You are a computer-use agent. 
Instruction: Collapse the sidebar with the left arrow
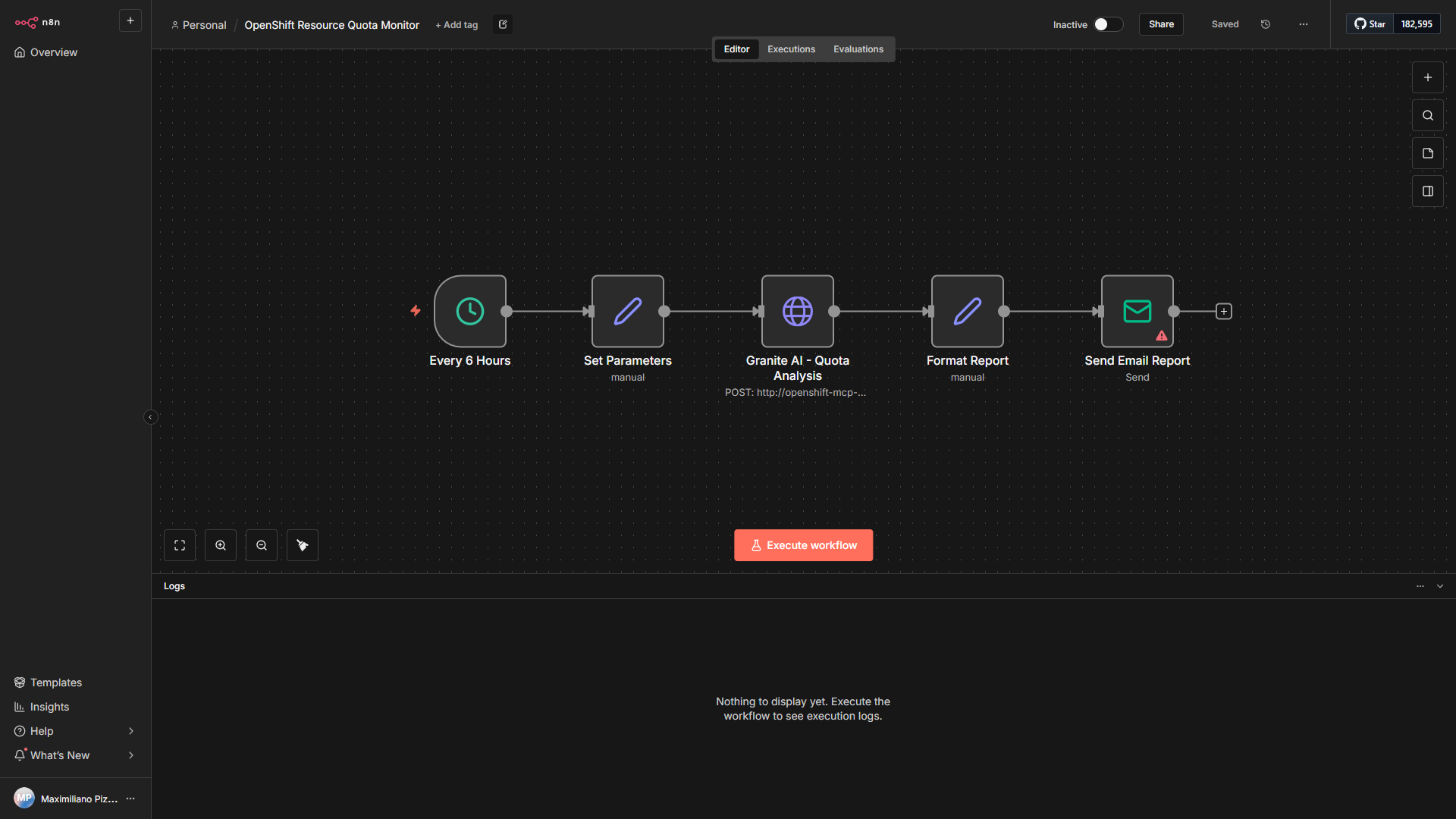point(151,416)
